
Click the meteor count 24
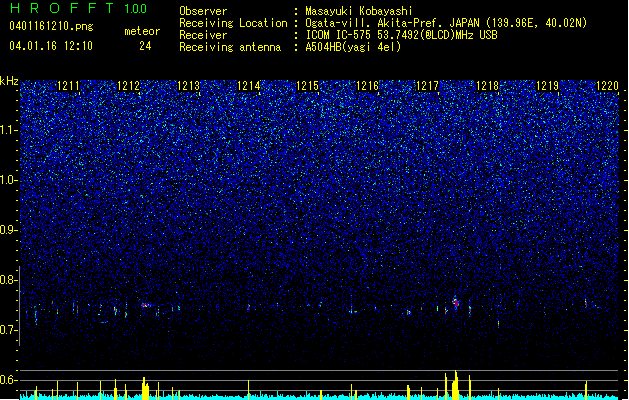coord(145,46)
